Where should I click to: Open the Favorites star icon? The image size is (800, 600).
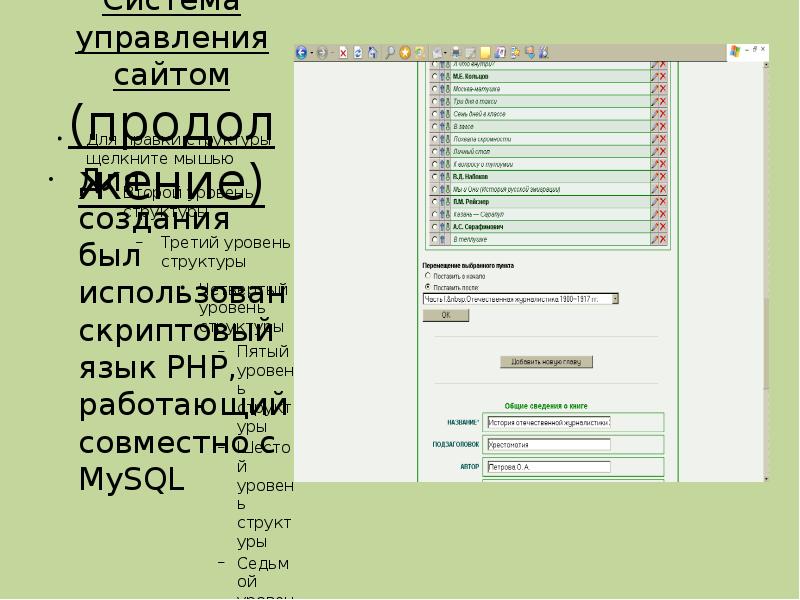click(404, 52)
